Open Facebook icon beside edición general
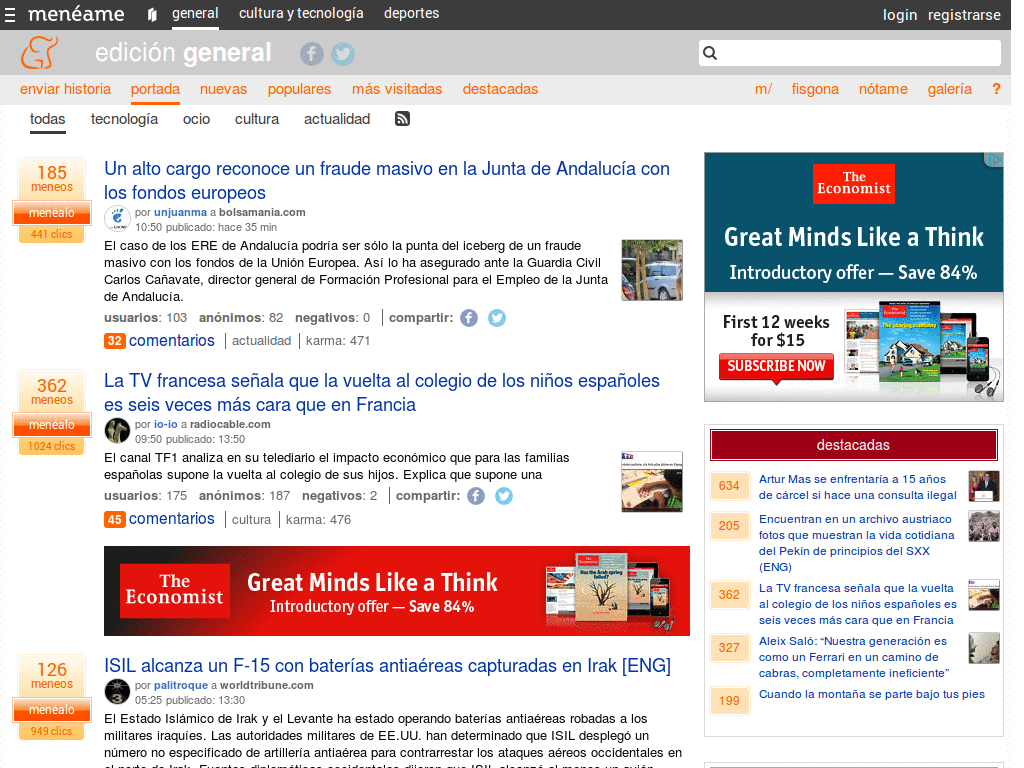This screenshot has width=1024, height=768. (x=312, y=54)
